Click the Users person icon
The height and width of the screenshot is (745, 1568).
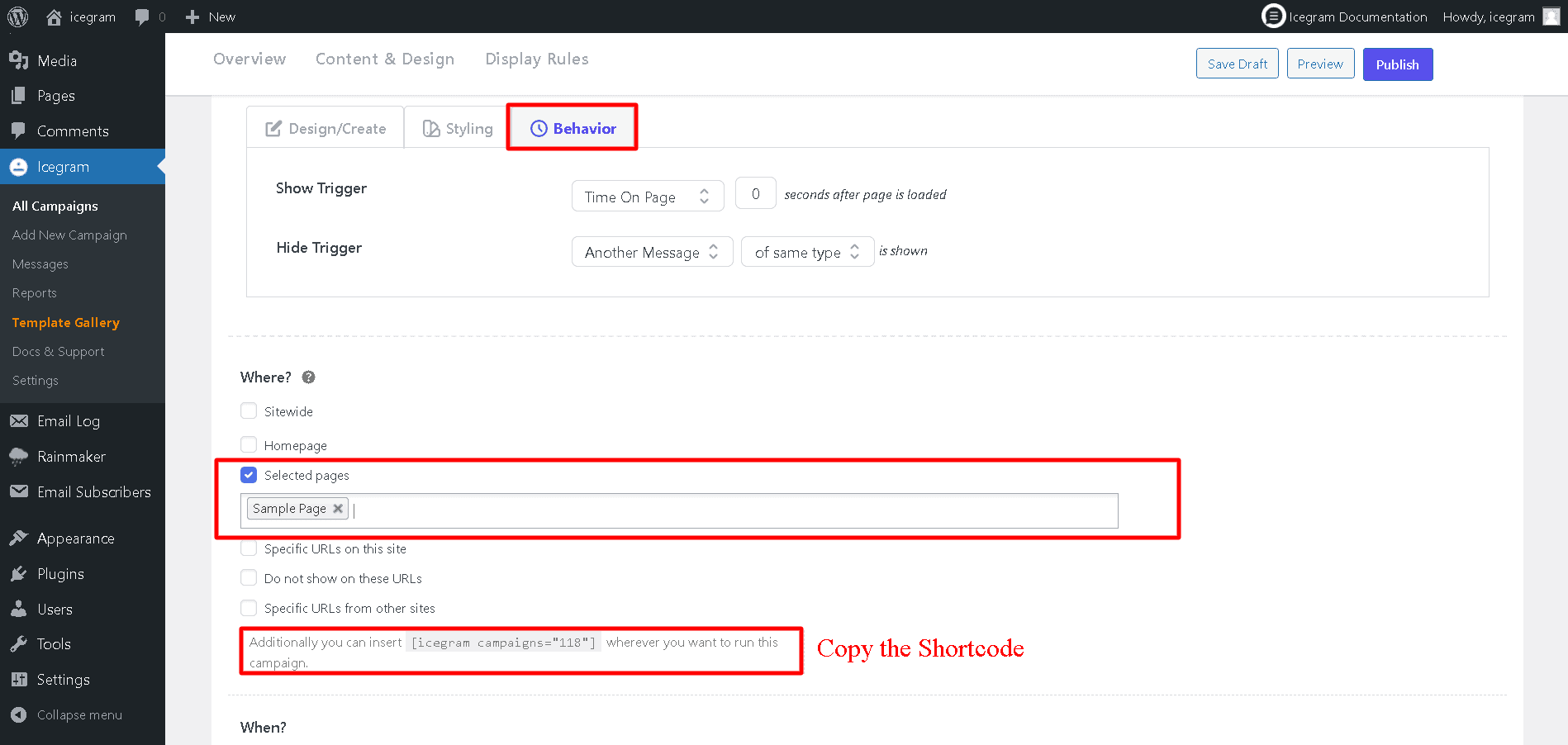click(18, 609)
